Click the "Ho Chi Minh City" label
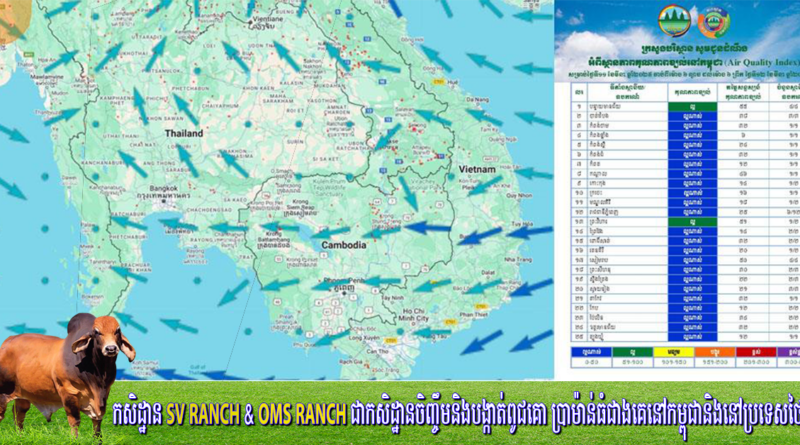 (x=413, y=314)
